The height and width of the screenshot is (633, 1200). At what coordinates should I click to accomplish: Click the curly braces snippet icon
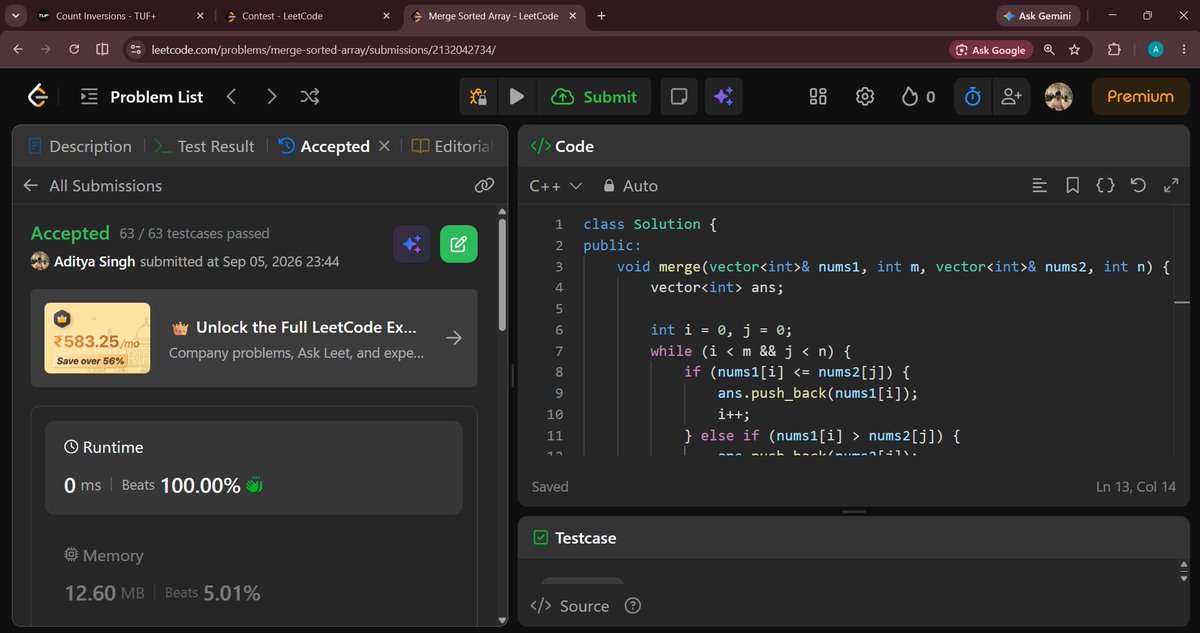[x=1105, y=186]
